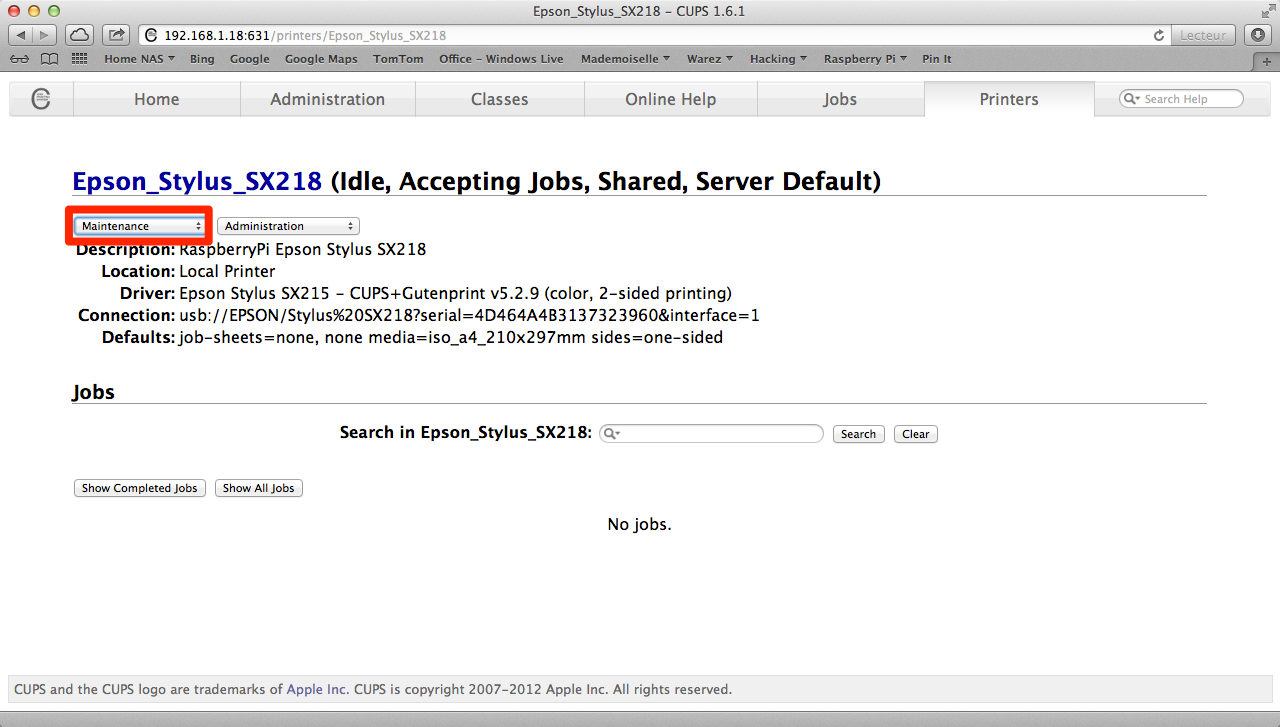The width and height of the screenshot is (1280, 727).
Task: Switch to the Administration tab
Action: coord(327,99)
